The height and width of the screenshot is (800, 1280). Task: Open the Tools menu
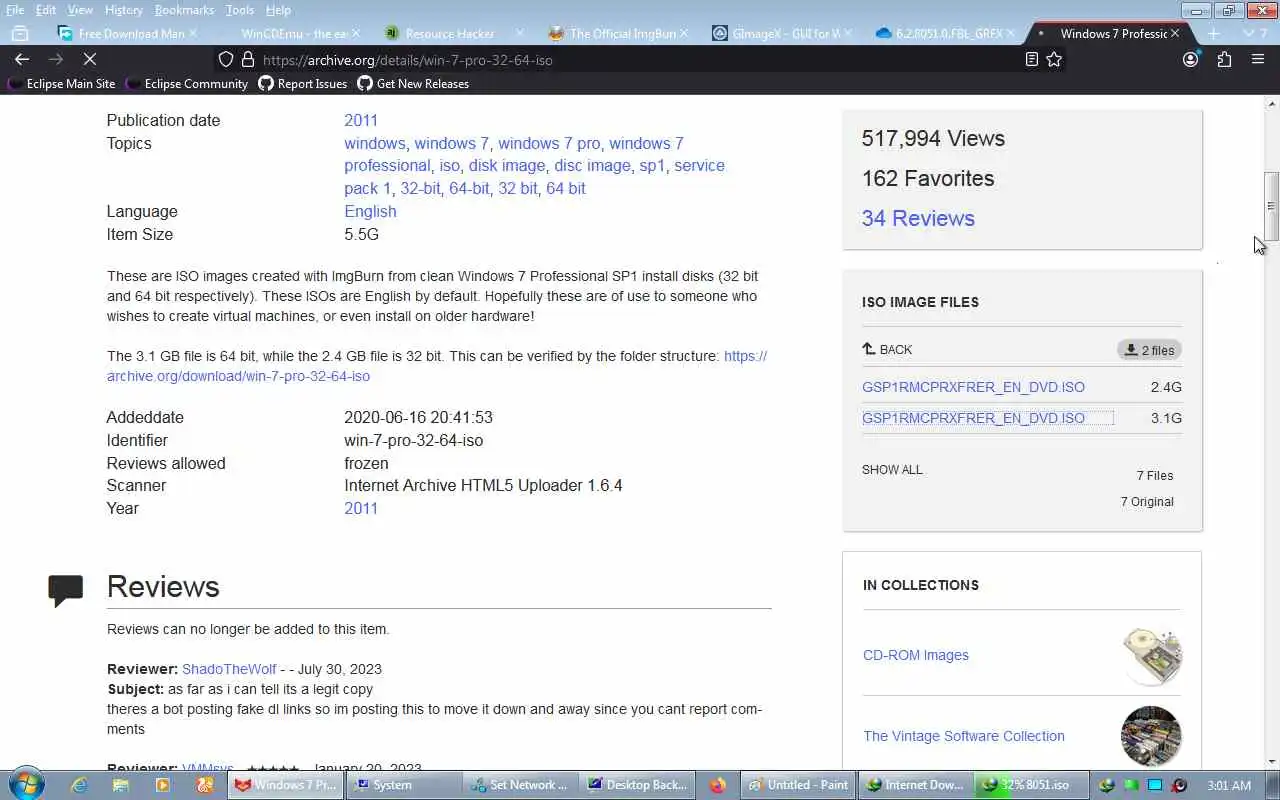(240, 10)
